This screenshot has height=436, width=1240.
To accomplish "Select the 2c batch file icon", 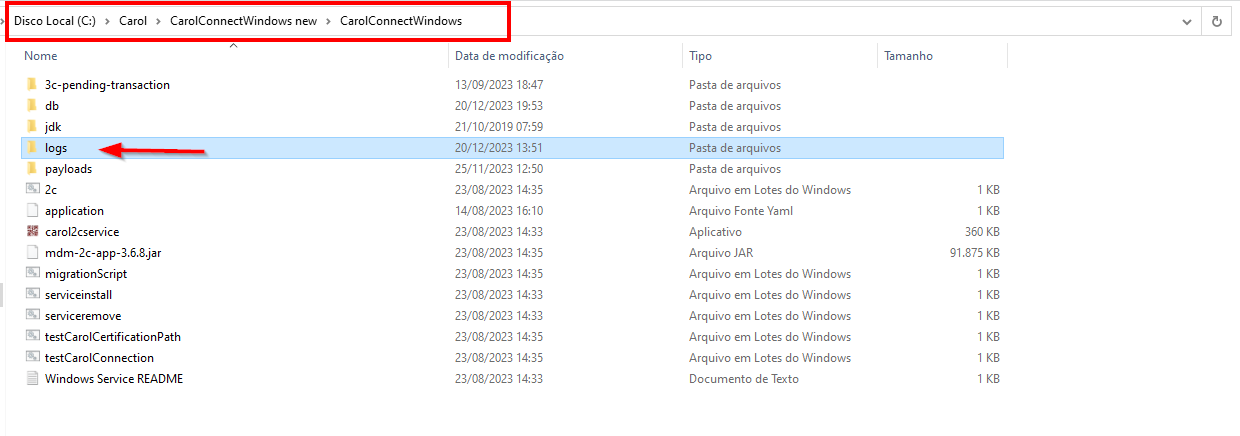I will [x=32, y=190].
